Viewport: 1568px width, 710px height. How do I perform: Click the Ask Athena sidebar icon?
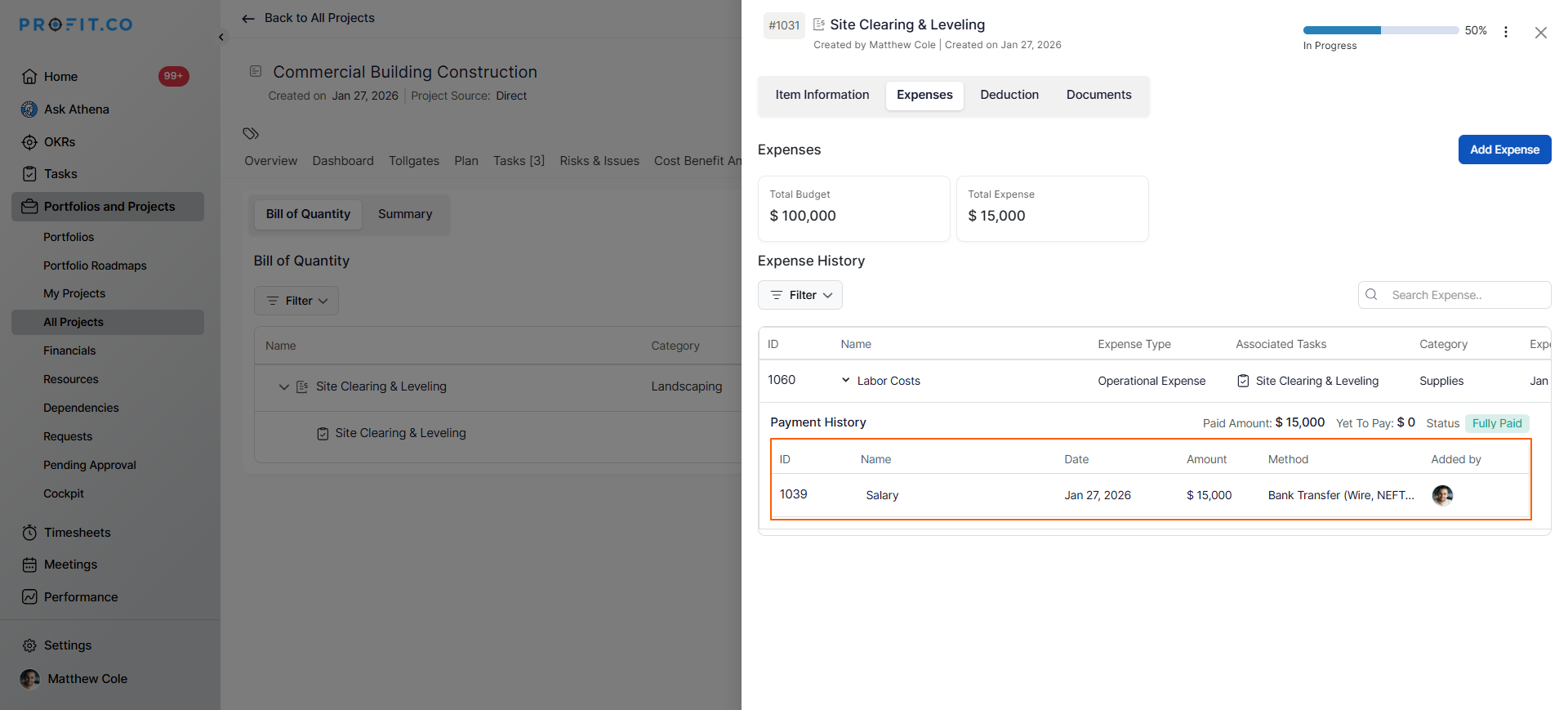point(29,109)
